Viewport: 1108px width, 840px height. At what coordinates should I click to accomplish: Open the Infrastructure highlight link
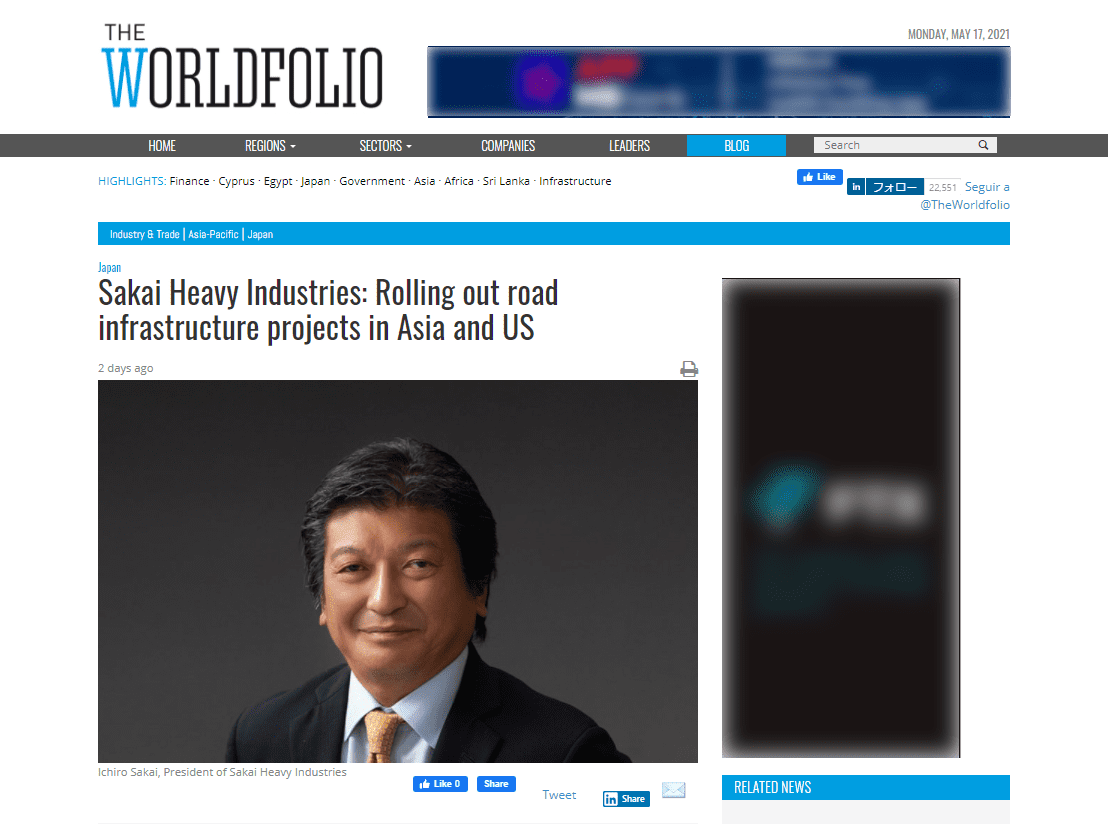point(575,181)
